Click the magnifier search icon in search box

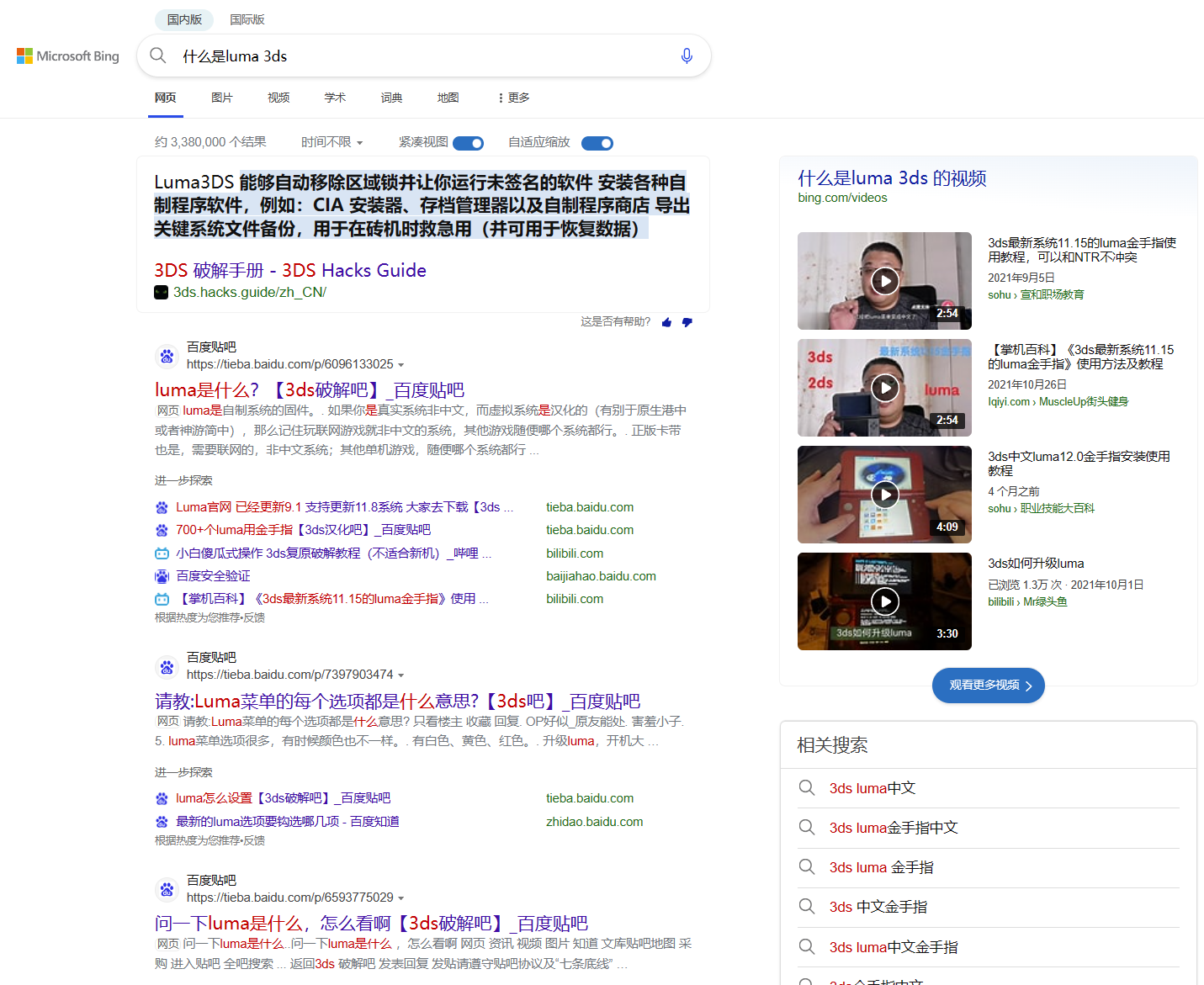coord(157,56)
